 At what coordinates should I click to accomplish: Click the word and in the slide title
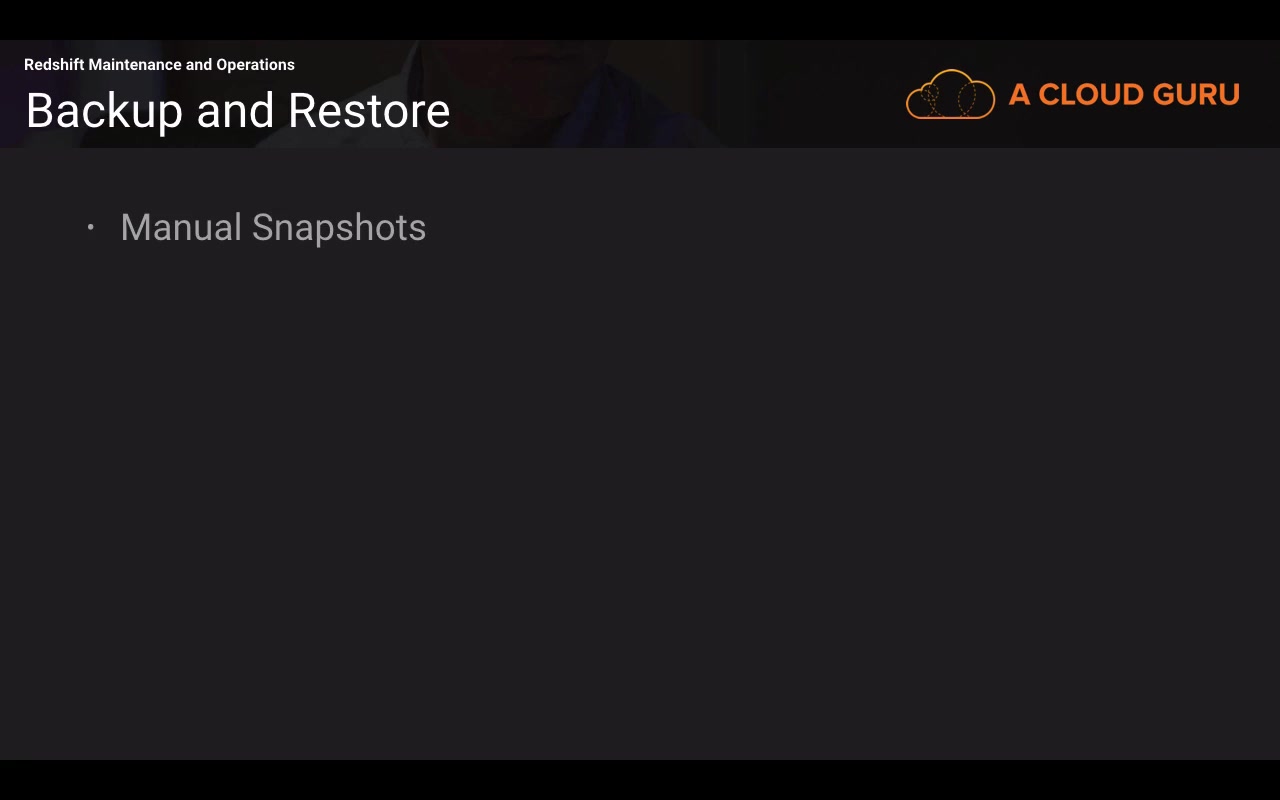click(236, 111)
